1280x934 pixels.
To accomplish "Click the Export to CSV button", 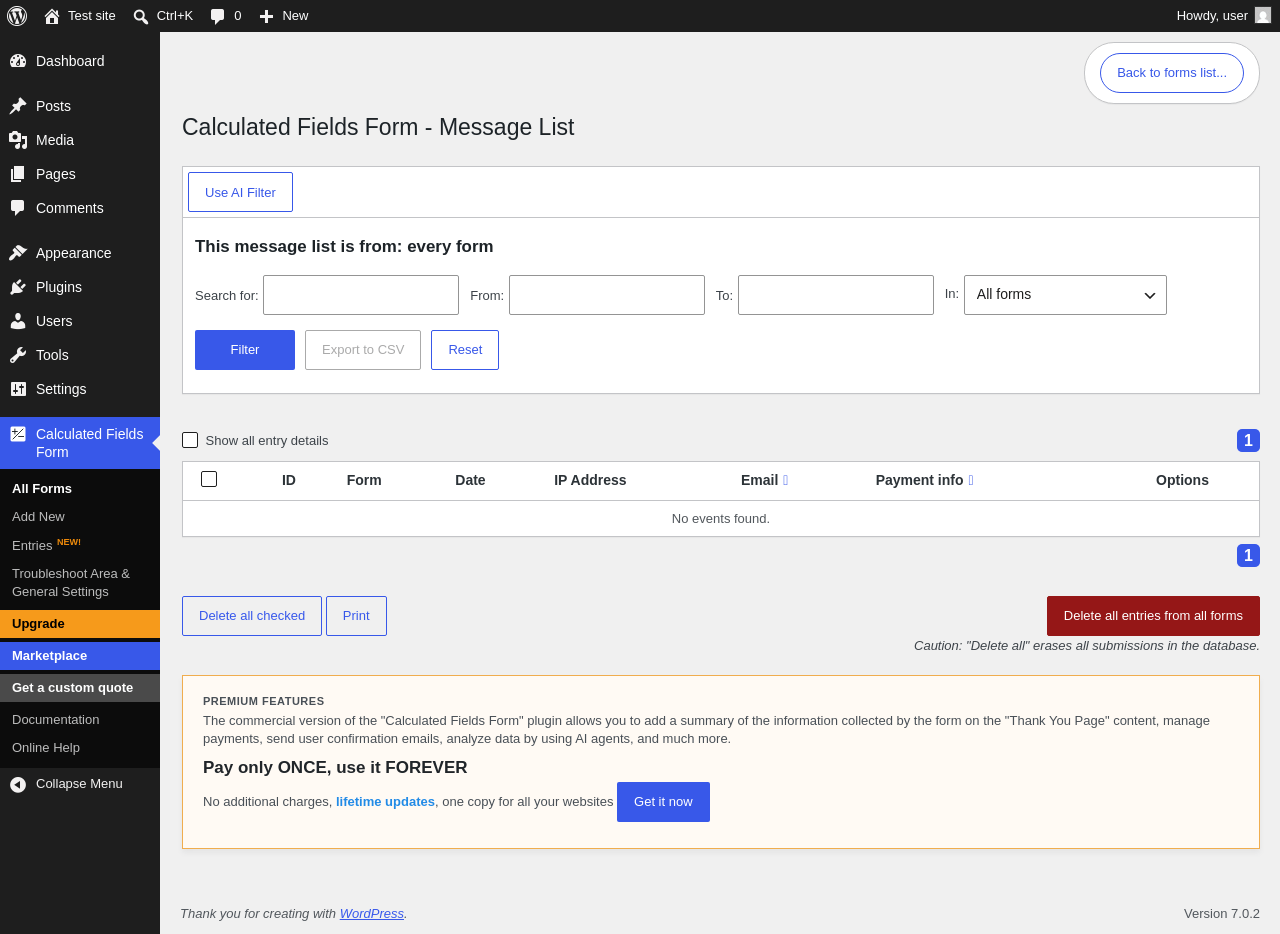I will coord(363,350).
